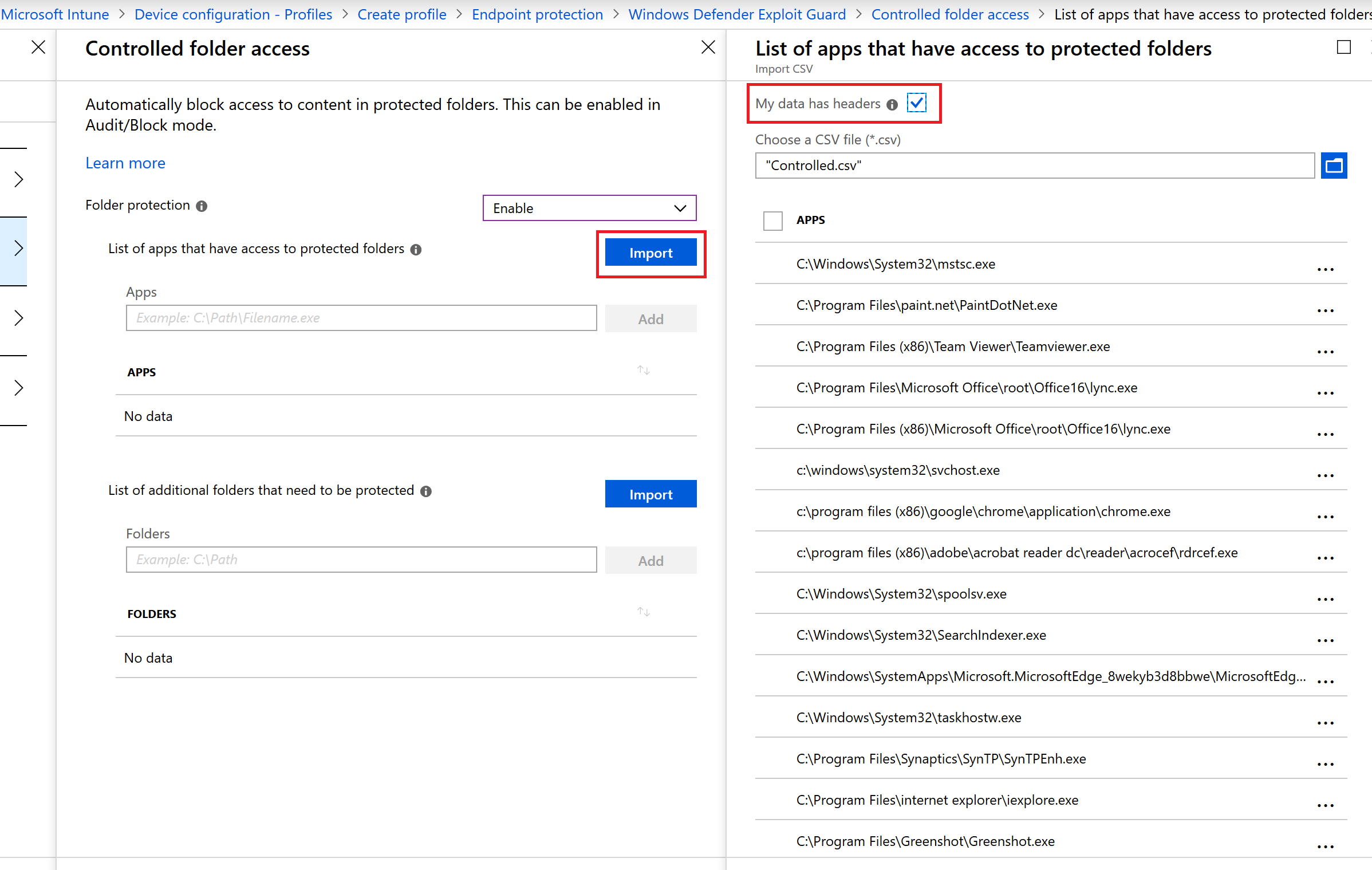Screen dimensions: 1372x870
Task: Select the iexplore.exe path entry
Action: click(937, 800)
